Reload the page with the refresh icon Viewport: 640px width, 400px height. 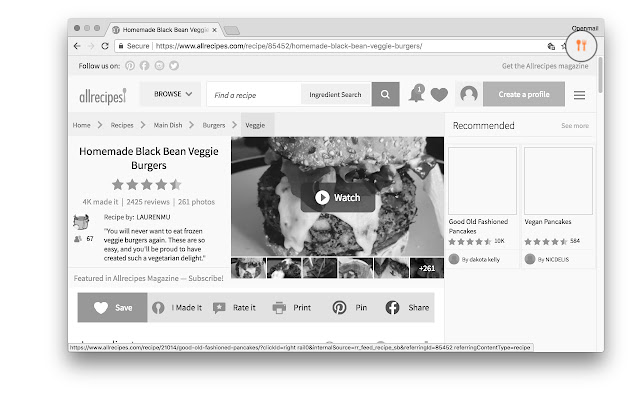click(105, 46)
